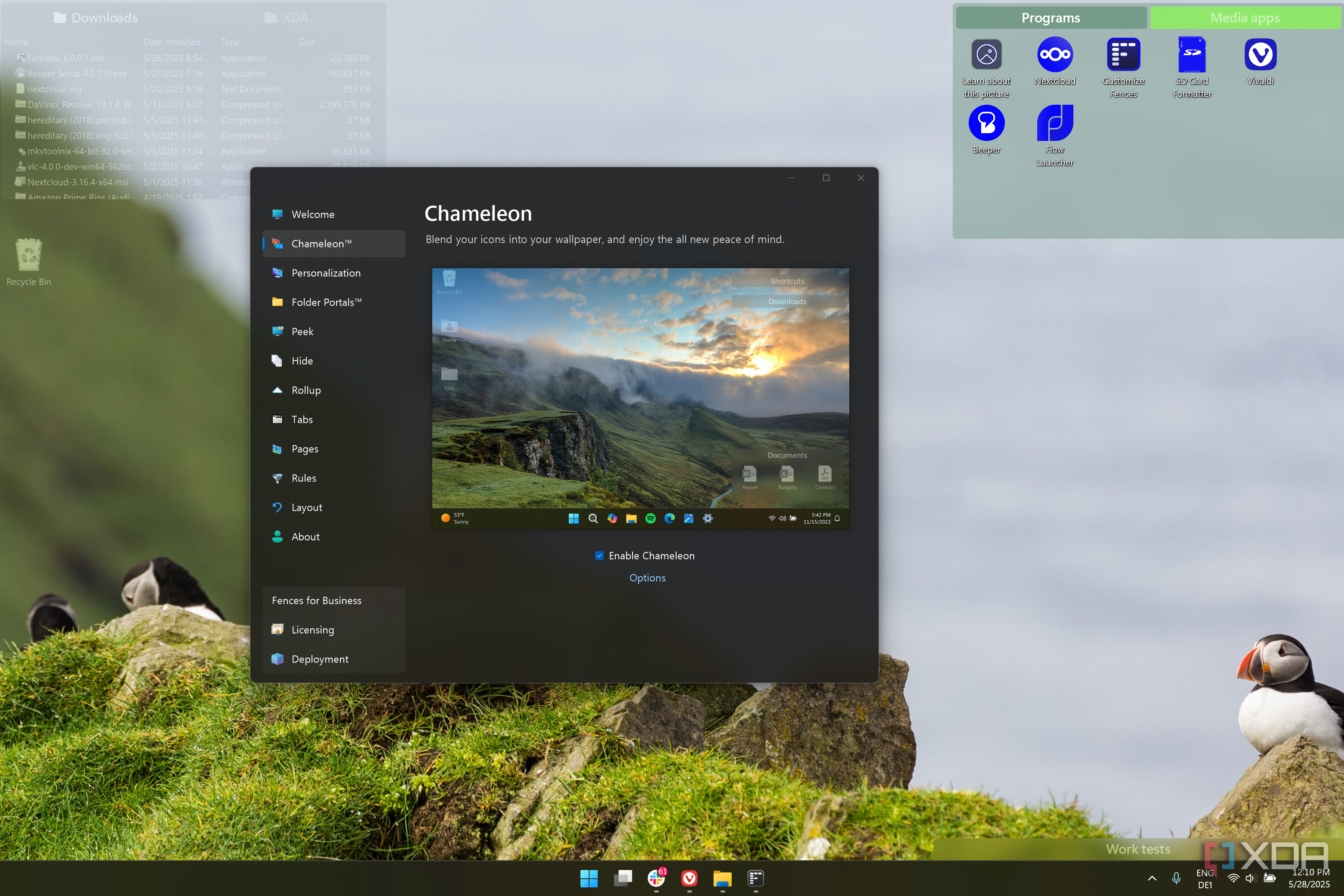Image resolution: width=1344 pixels, height=896 pixels.
Task: Switch to the Media apps fence tab
Action: point(1245,18)
